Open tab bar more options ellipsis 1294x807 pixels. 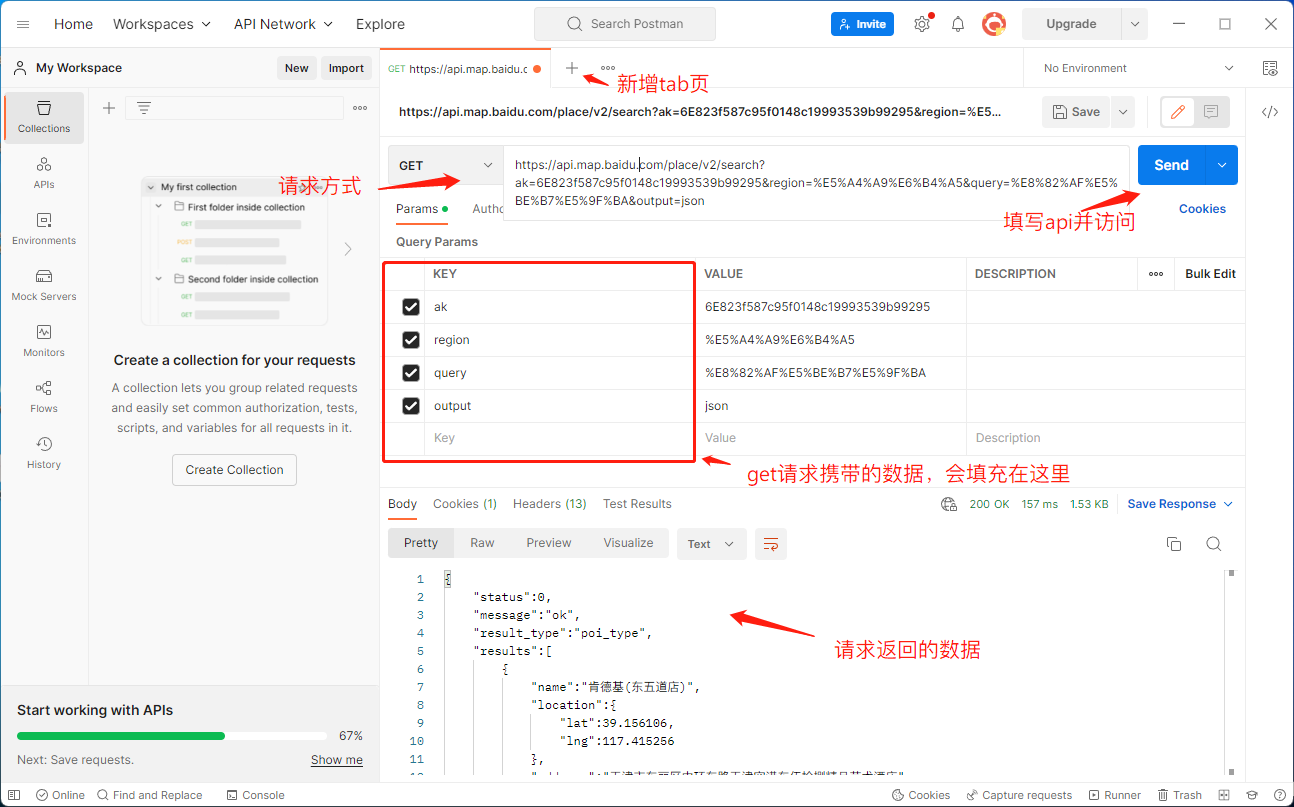[x=608, y=68]
